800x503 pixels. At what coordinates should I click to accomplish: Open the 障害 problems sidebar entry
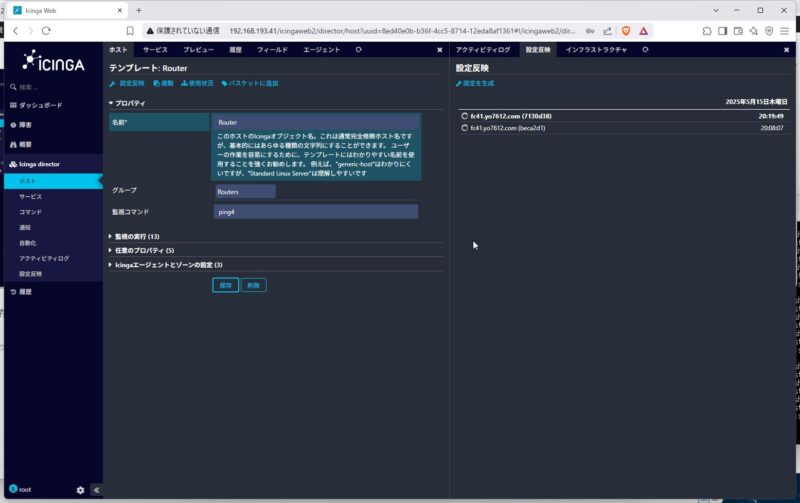pyautogui.click(x=21, y=125)
